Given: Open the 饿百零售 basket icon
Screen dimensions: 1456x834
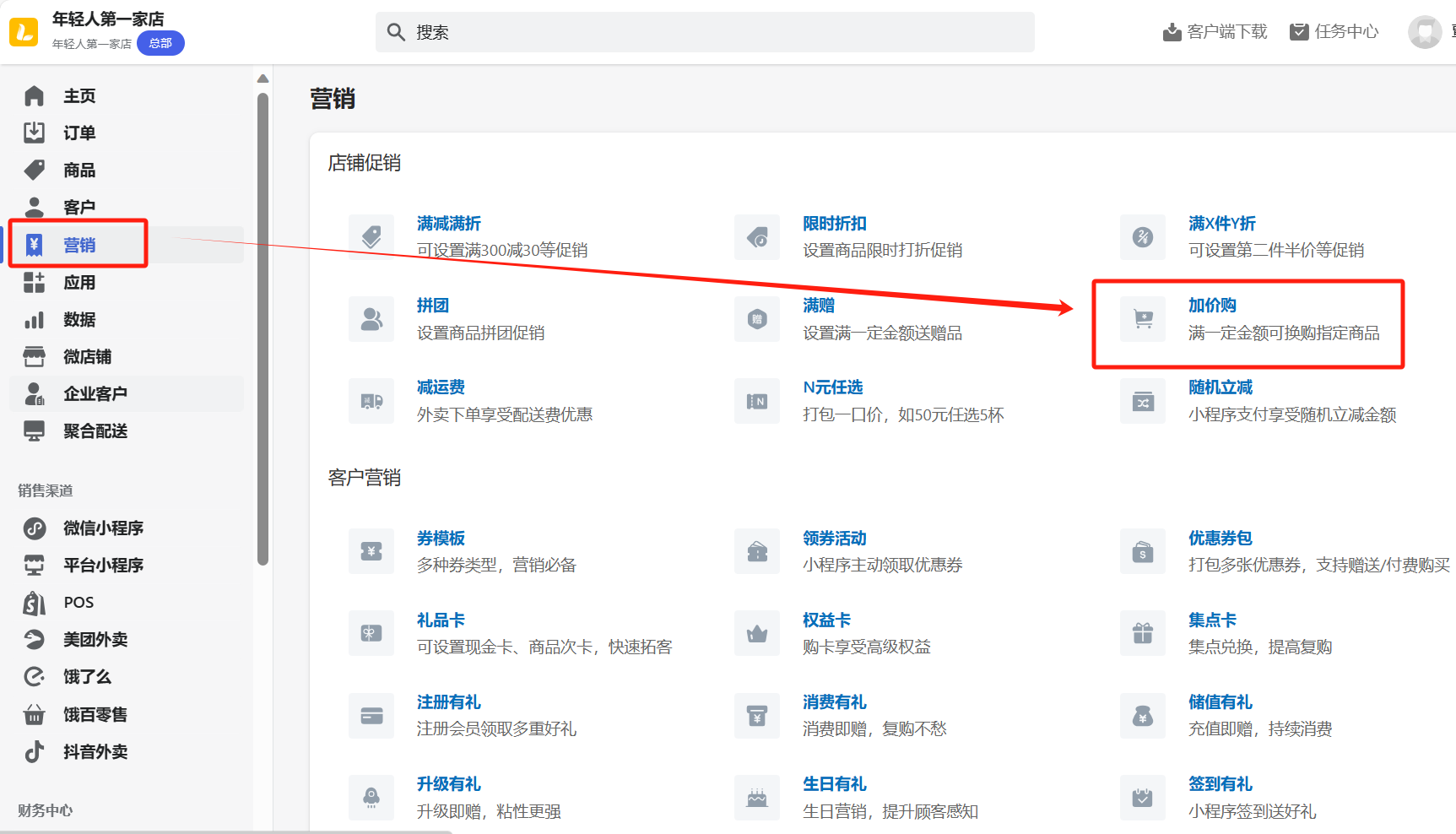Looking at the screenshot, I should click(x=34, y=714).
